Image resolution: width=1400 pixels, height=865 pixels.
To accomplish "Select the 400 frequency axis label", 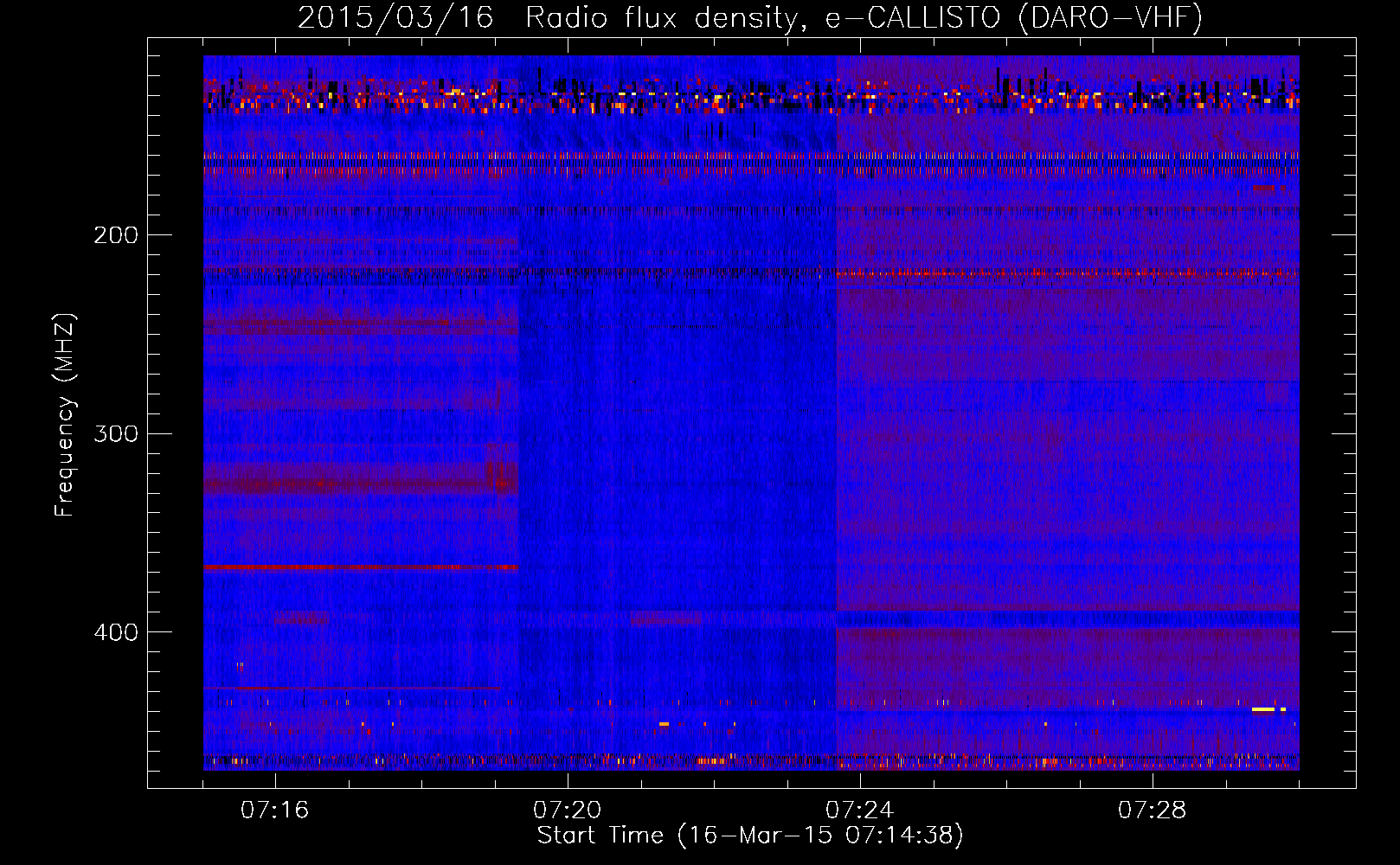I will pyautogui.click(x=116, y=632).
